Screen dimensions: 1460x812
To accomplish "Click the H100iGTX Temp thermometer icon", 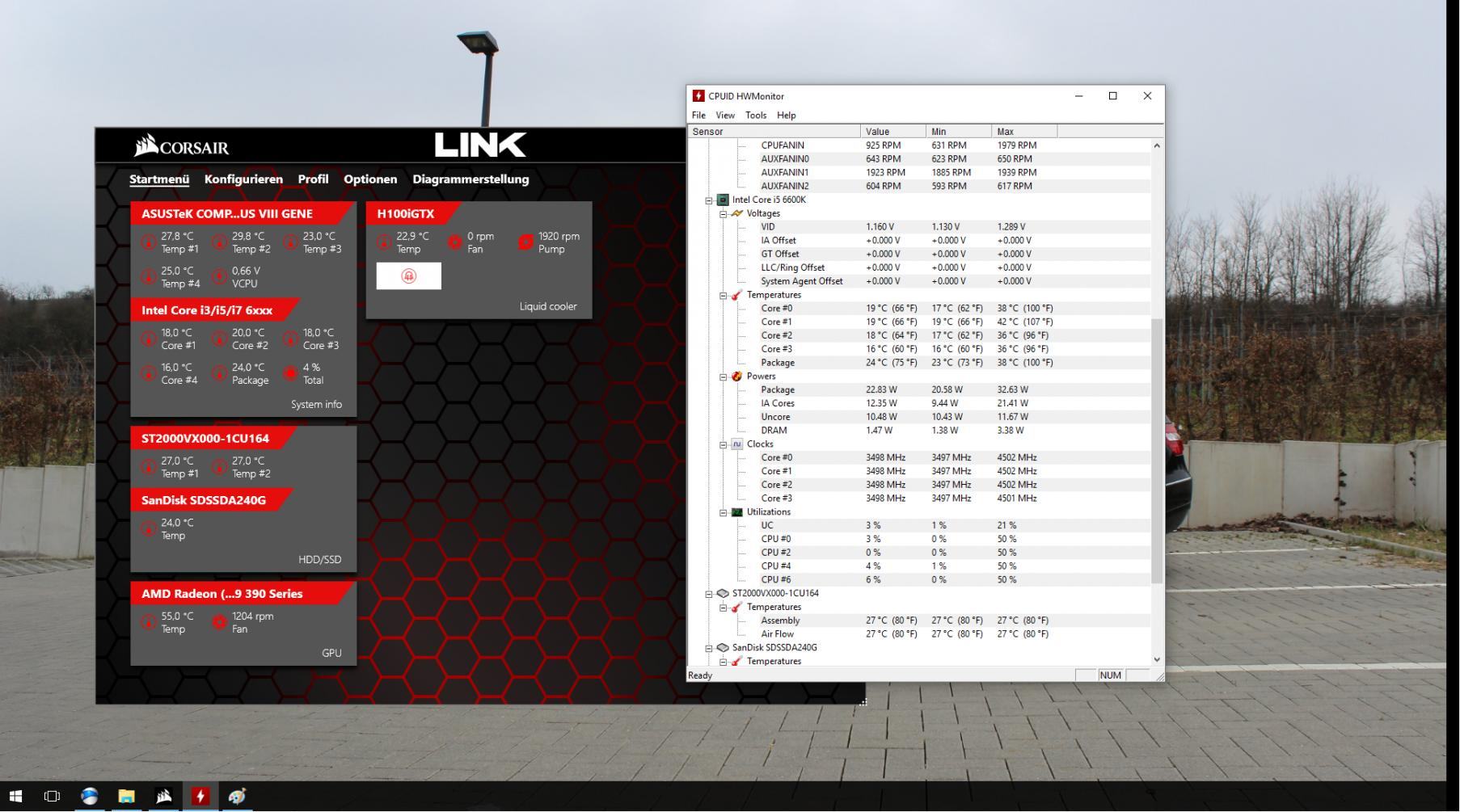I will pos(384,242).
